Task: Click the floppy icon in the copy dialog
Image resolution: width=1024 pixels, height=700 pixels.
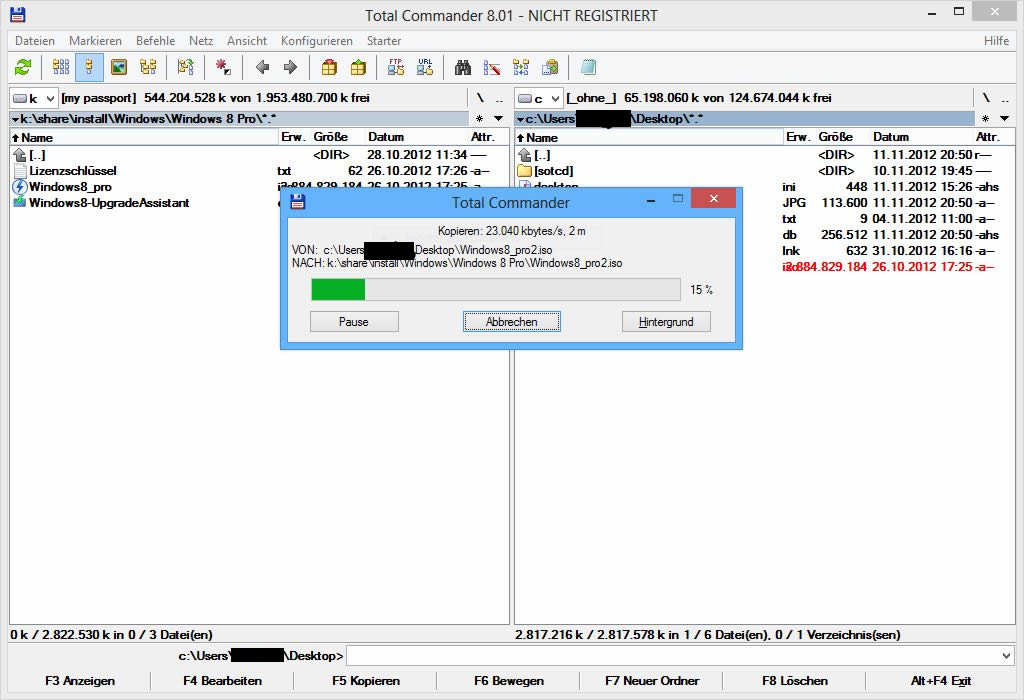Action: [x=298, y=201]
